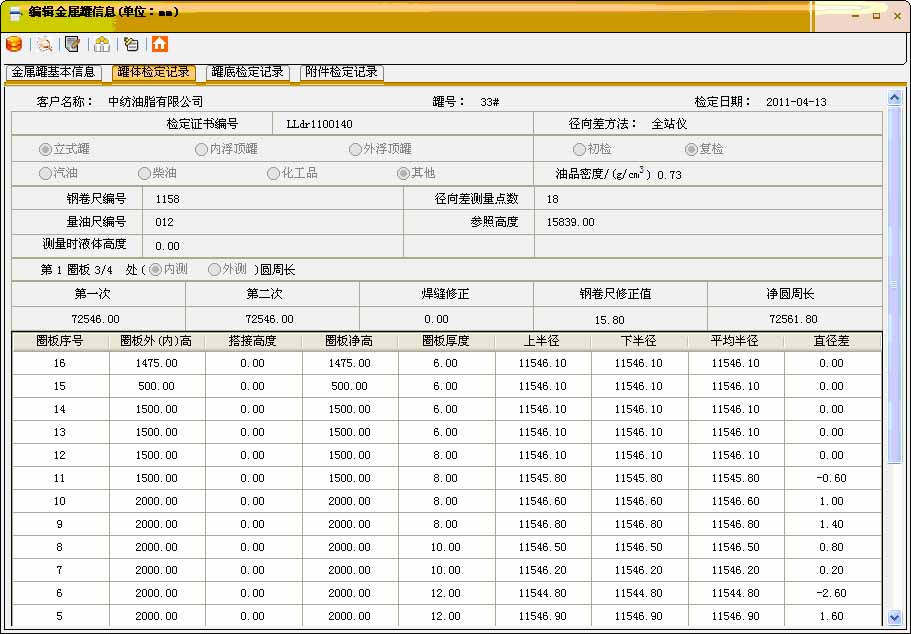Open the 罐底检定记录 tab
This screenshot has height=634, width=911.
(x=248, y=72)
